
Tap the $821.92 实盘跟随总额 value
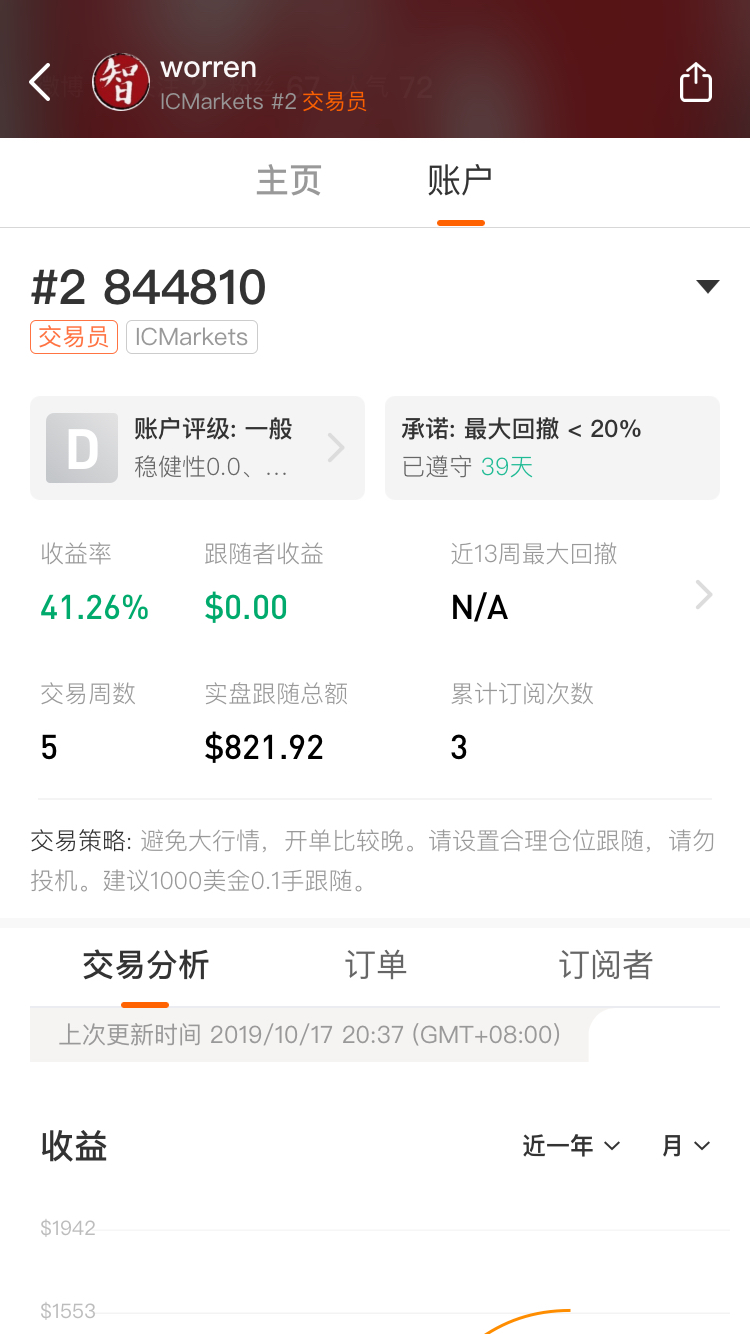point(264,747)
